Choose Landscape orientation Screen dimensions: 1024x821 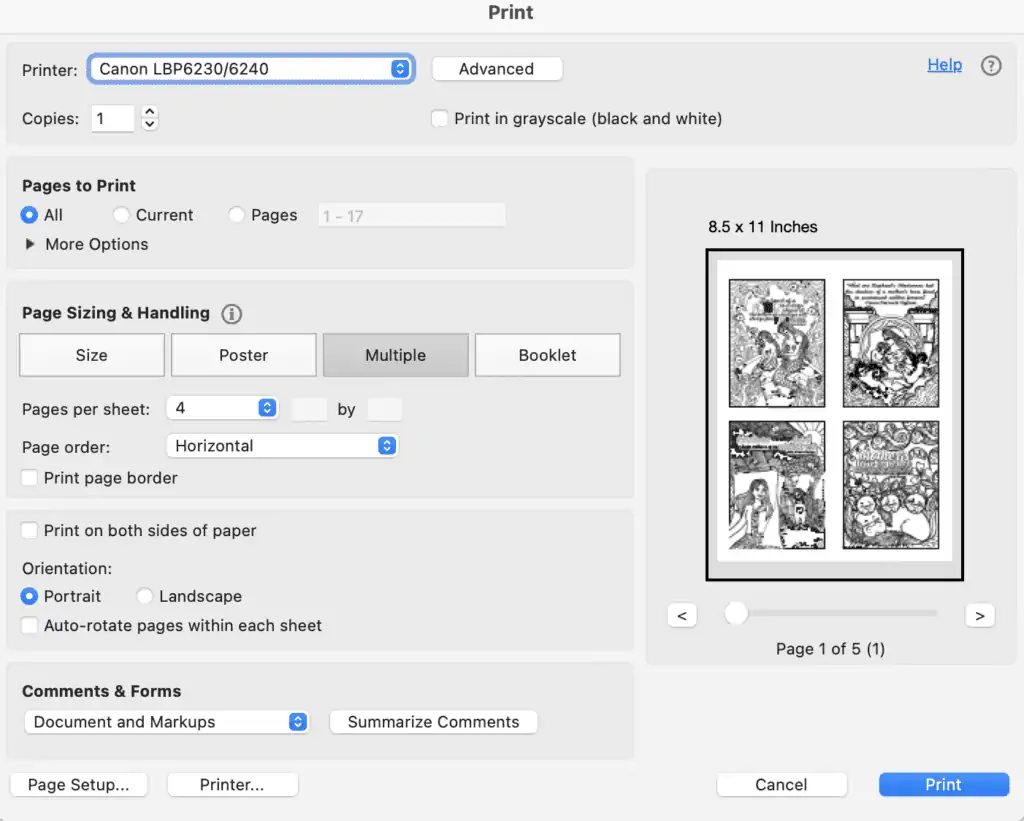point(144,596)
